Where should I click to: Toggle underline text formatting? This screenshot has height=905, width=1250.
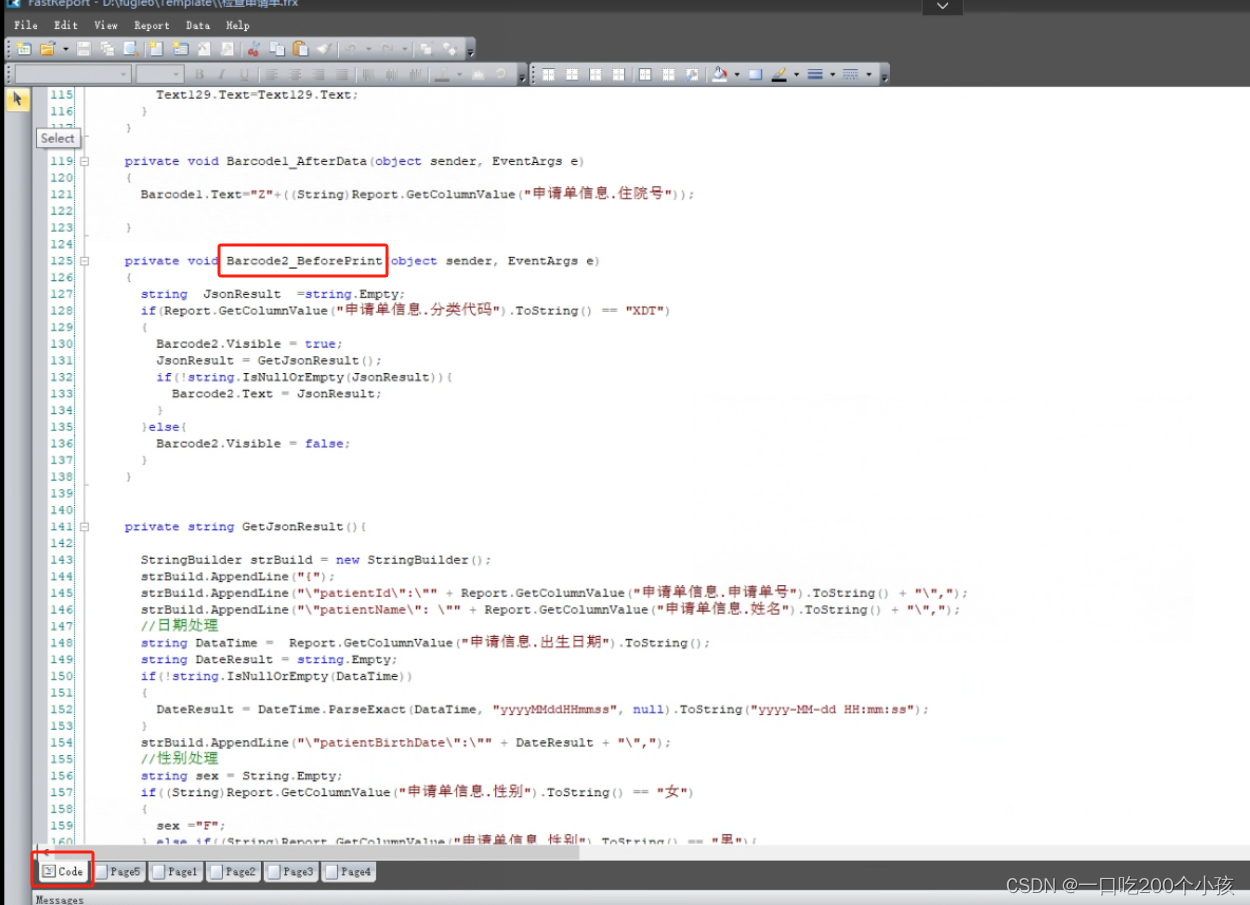[243, 73]
